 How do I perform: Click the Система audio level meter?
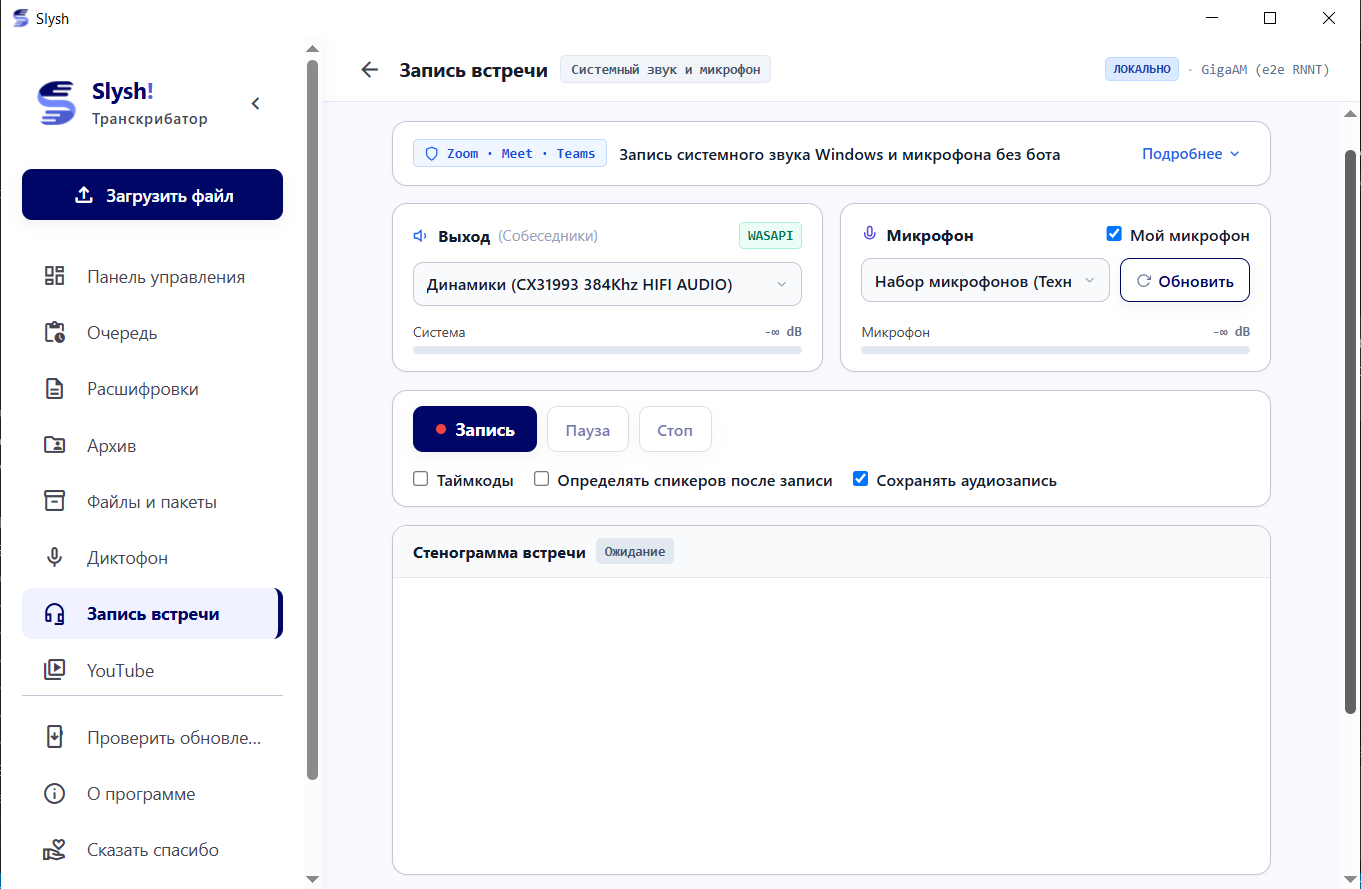[607, 350]
